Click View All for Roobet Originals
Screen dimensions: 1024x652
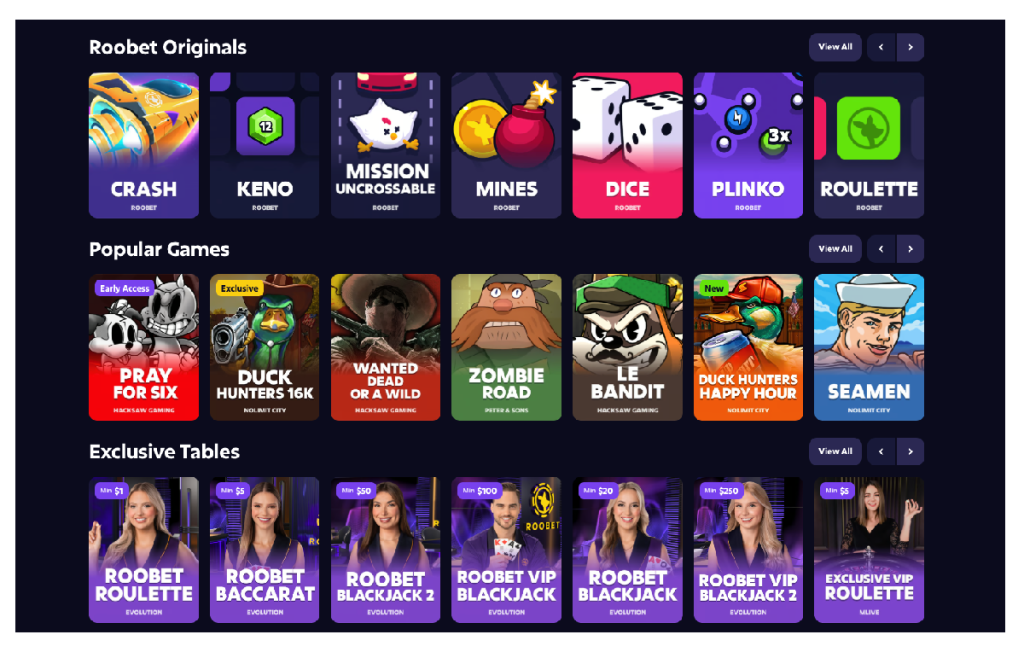tap(835, 47)
